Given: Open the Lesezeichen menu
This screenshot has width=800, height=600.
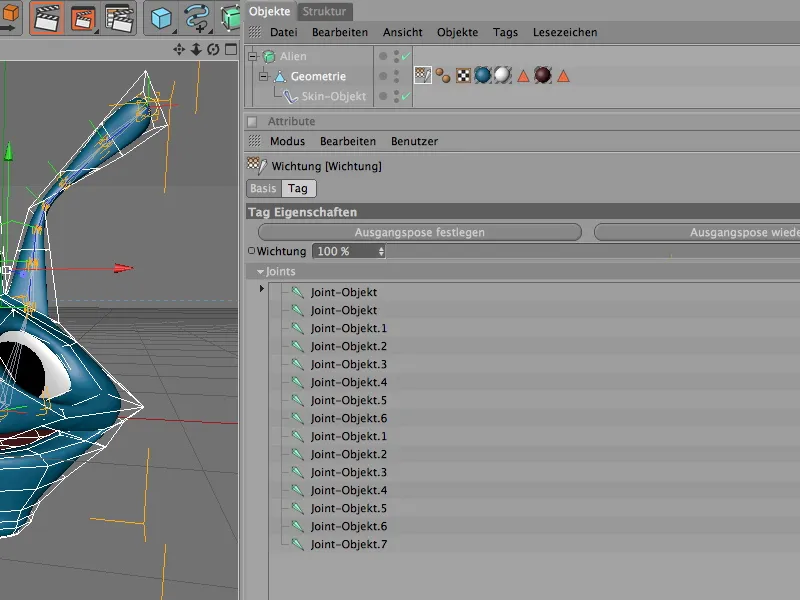Looking at the screenshot, I should click(565, 32).
